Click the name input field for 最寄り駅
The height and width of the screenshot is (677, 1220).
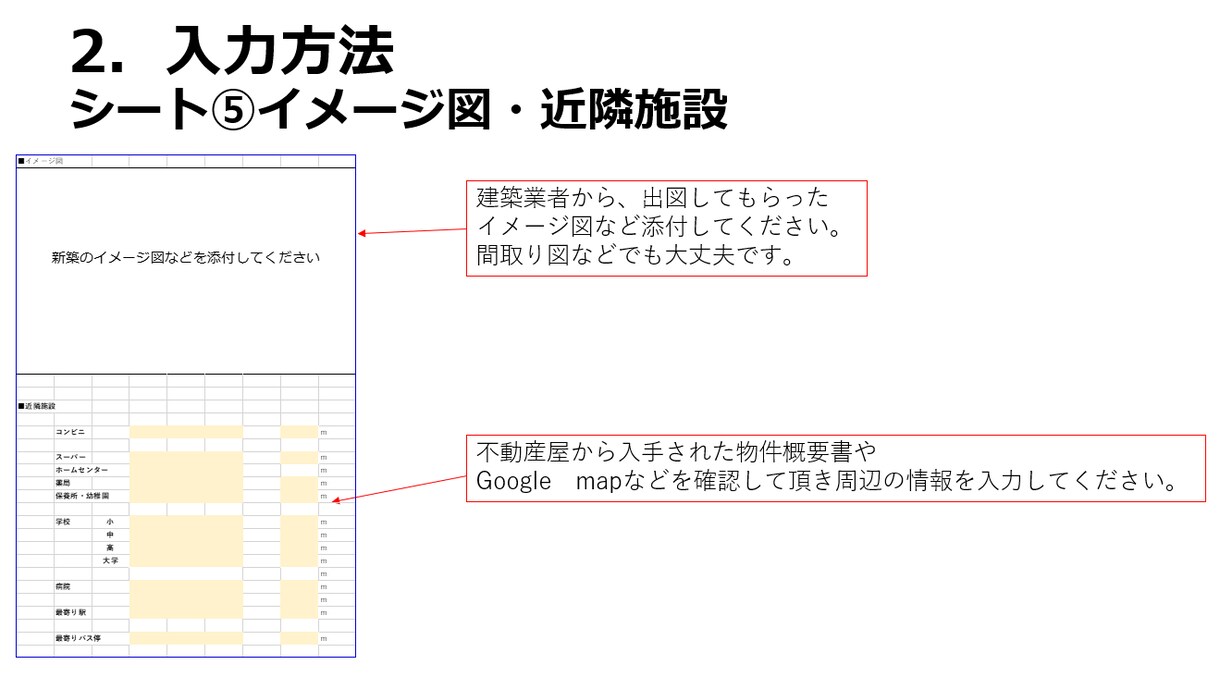[x=186, y=612]
